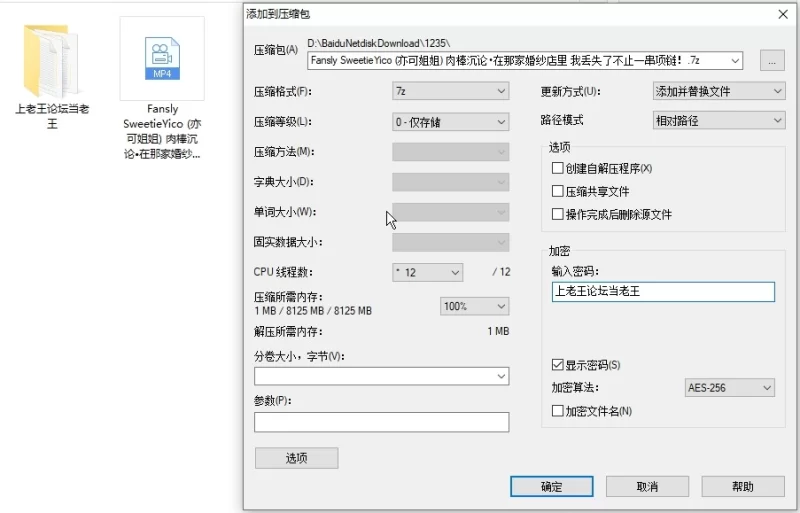Image resolution: width=800 pixels, height=513 pixels.
Task: Open the 更新方式 dropdown
Action: coord(718,92)
